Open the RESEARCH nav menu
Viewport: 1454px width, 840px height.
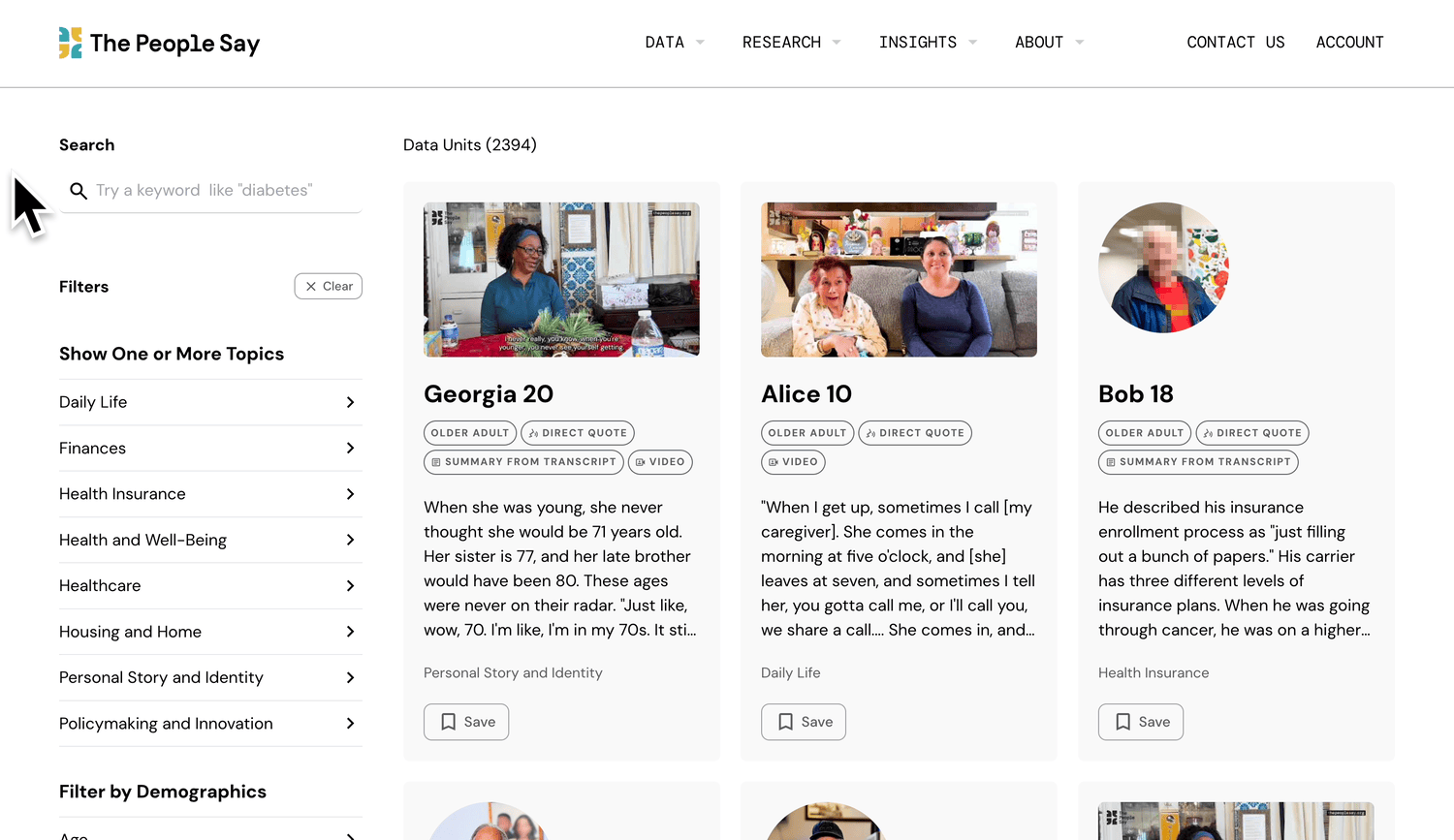(791, 43)
